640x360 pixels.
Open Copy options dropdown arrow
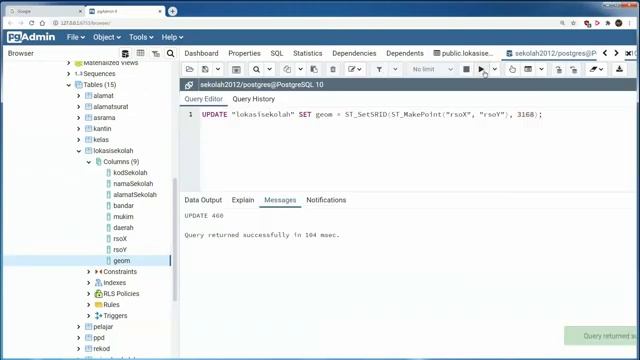click(x=300, y=69)
